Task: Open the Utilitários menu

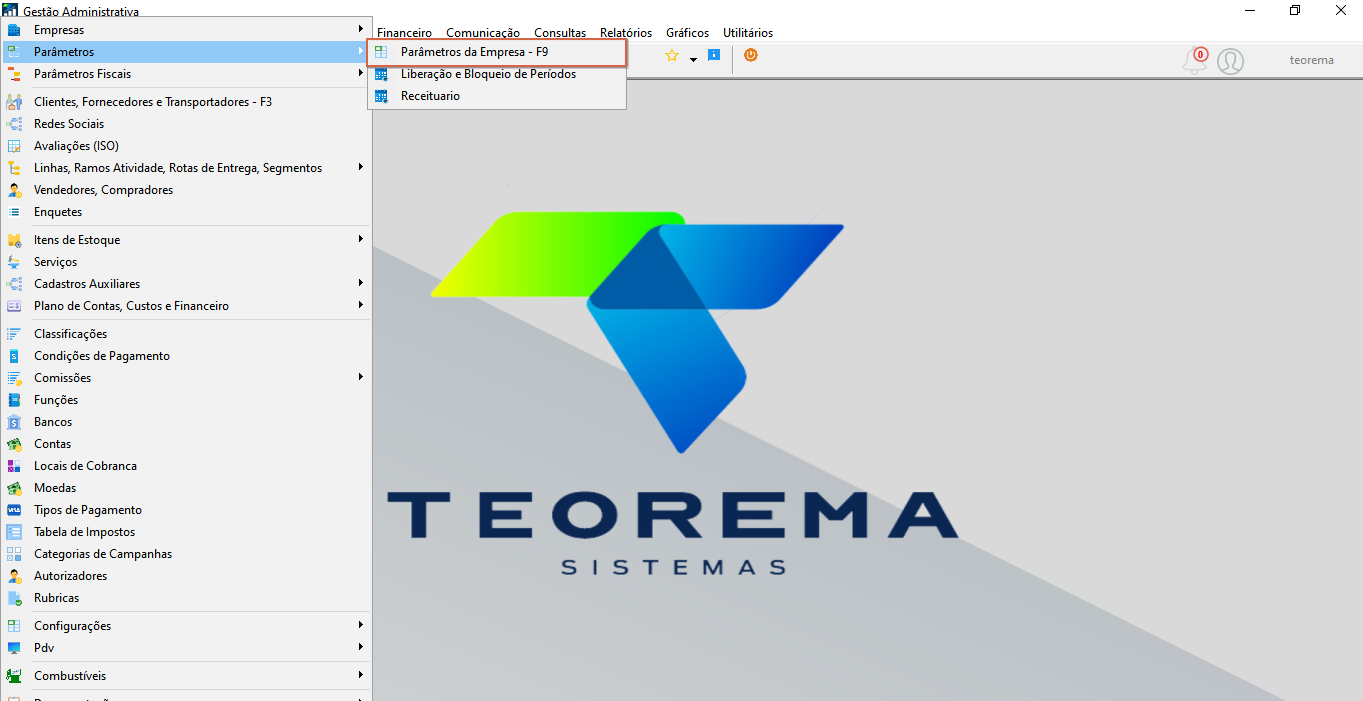Action: click(x=748, y=33)
